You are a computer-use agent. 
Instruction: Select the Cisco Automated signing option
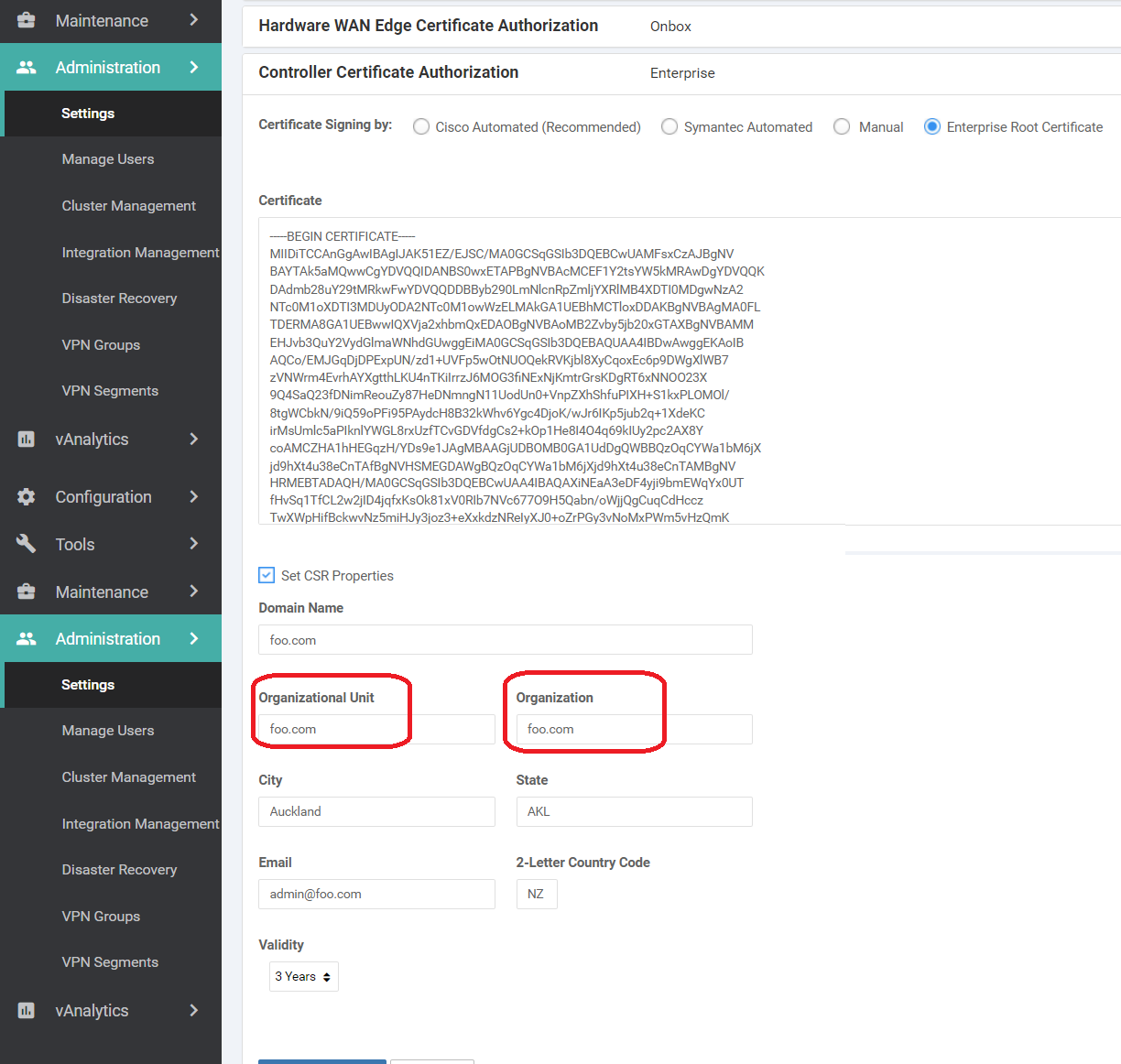tap(420, 126)
